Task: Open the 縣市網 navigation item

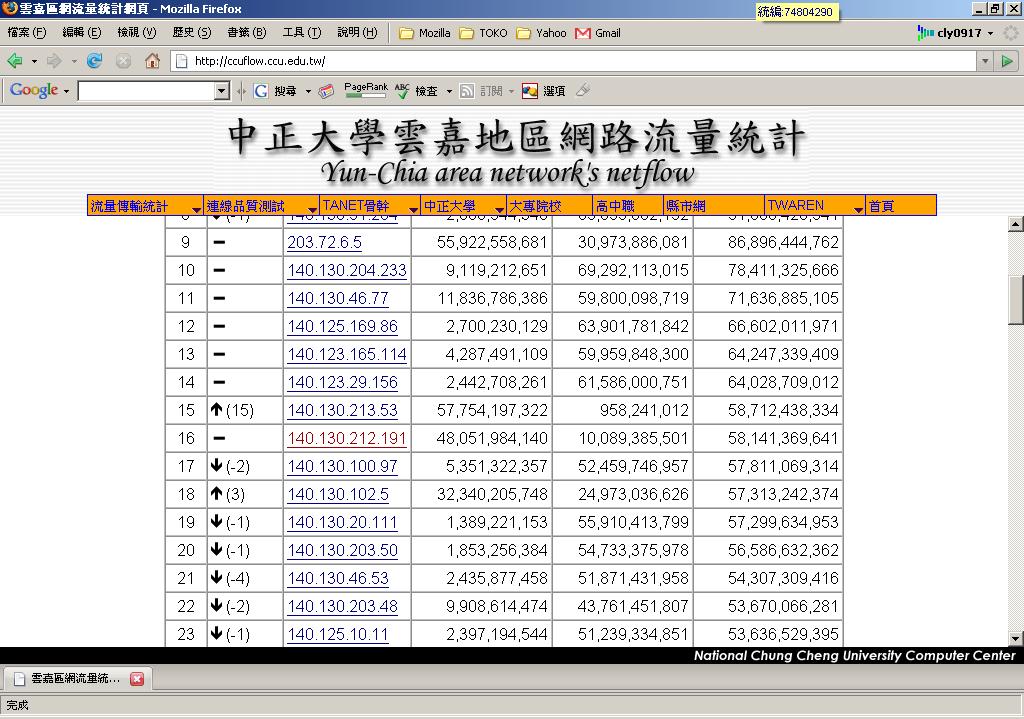Action: (714, 206)
